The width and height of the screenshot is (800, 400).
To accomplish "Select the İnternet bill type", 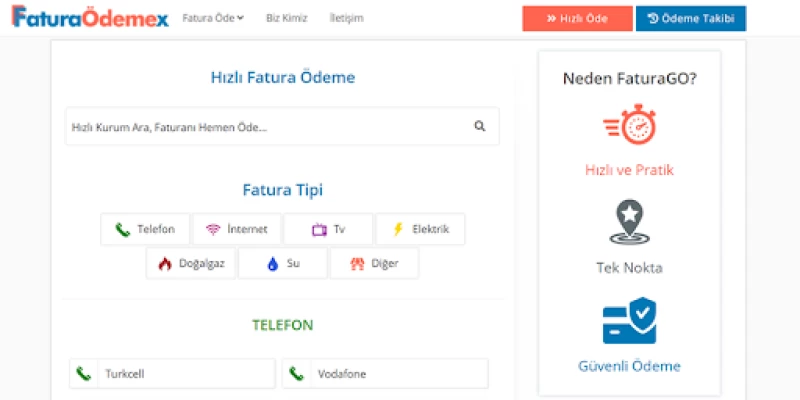I will (237, 229).
